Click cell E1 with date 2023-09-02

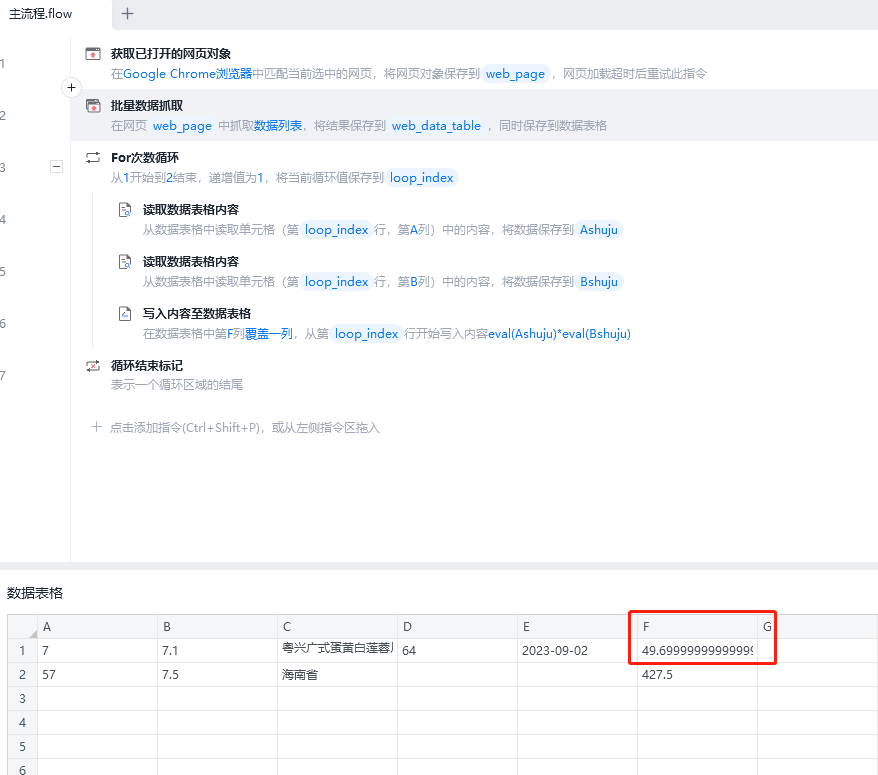click(x=577, y=651)
